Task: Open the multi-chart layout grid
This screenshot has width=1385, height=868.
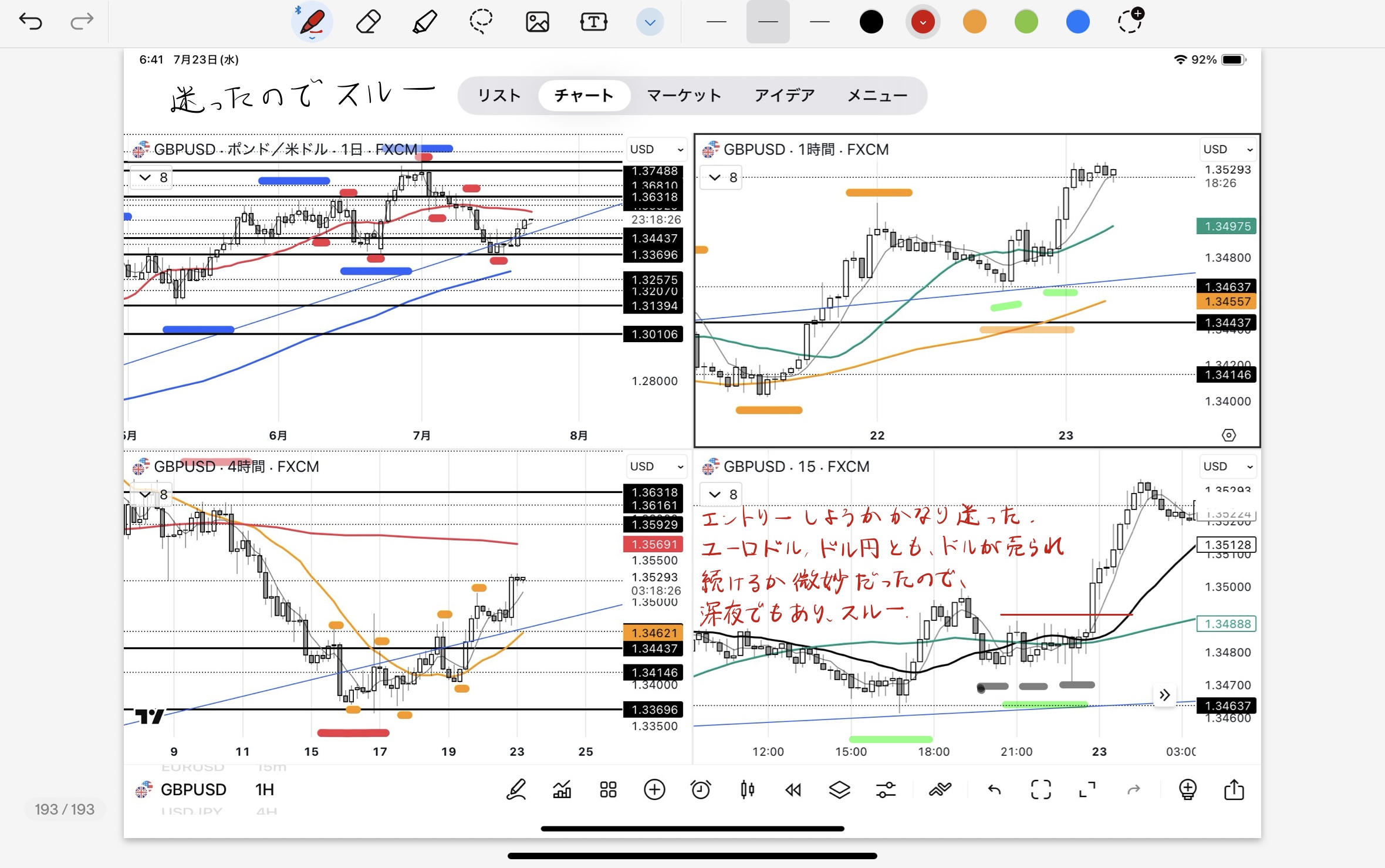Action: [x=608, y=789]
